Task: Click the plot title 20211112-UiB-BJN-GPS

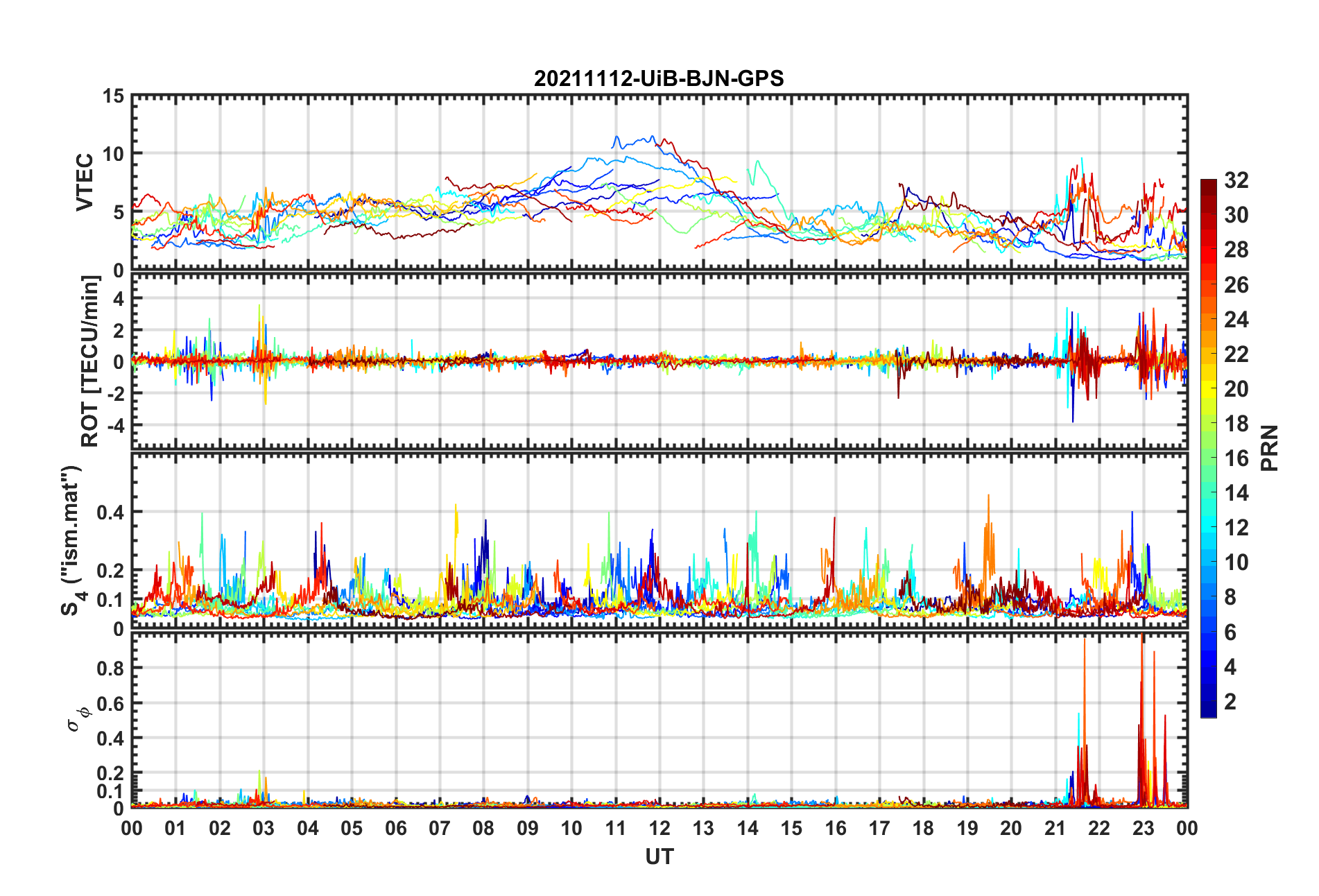Action: coord(659,78)
